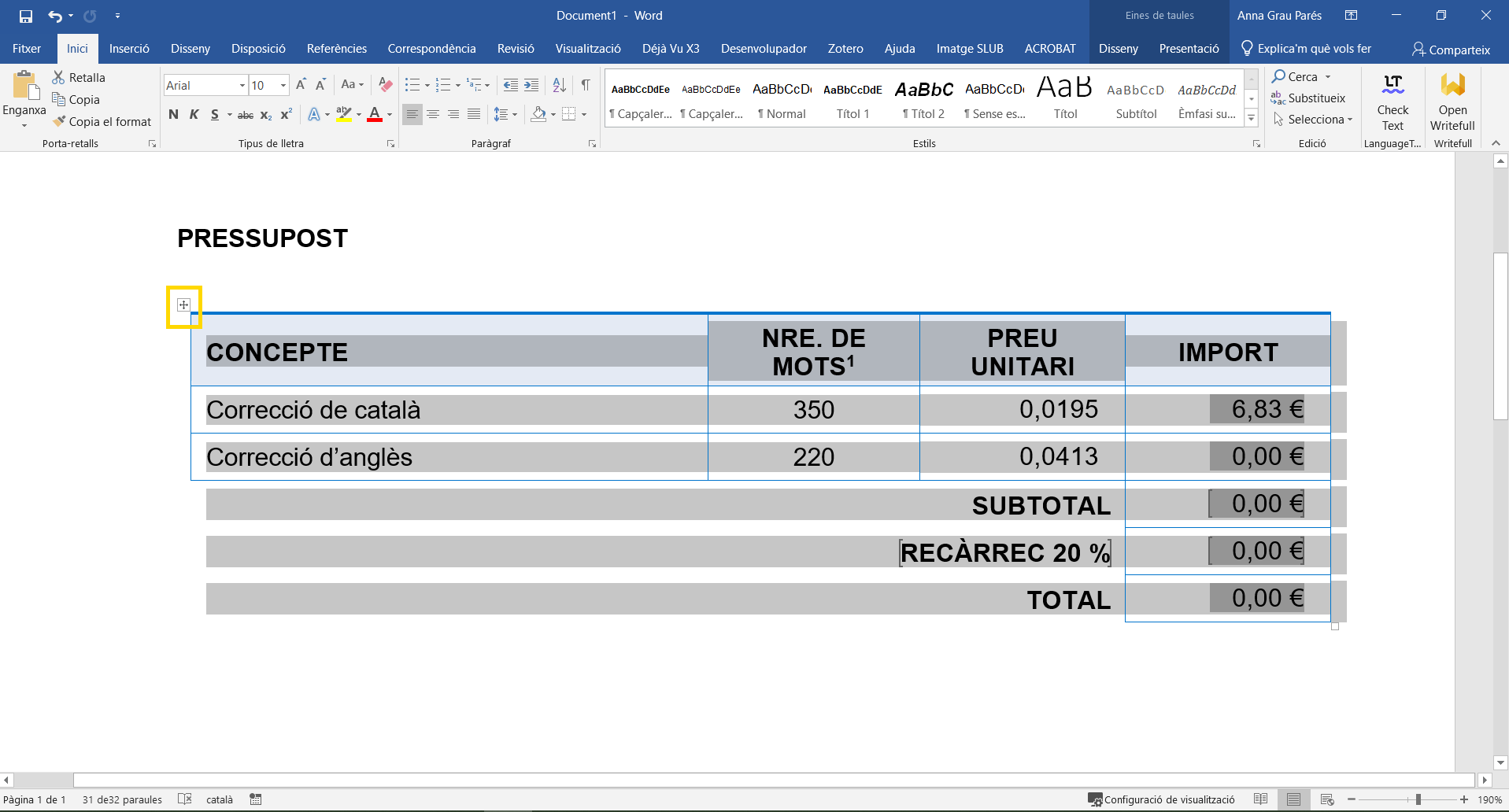
Task: Click the Format Painter (Copia el format)
Action: pyautogui.click(x=102, y=122)
